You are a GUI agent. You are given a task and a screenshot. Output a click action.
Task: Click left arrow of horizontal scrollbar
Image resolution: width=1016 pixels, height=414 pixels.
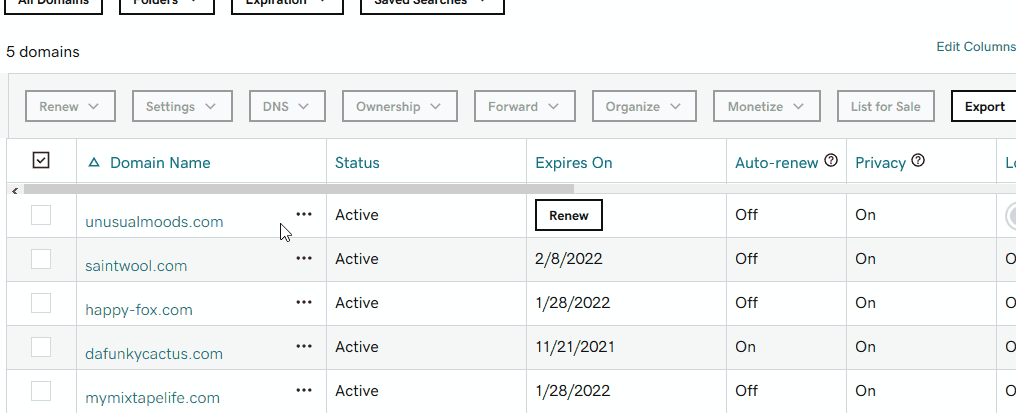(15, 190)
